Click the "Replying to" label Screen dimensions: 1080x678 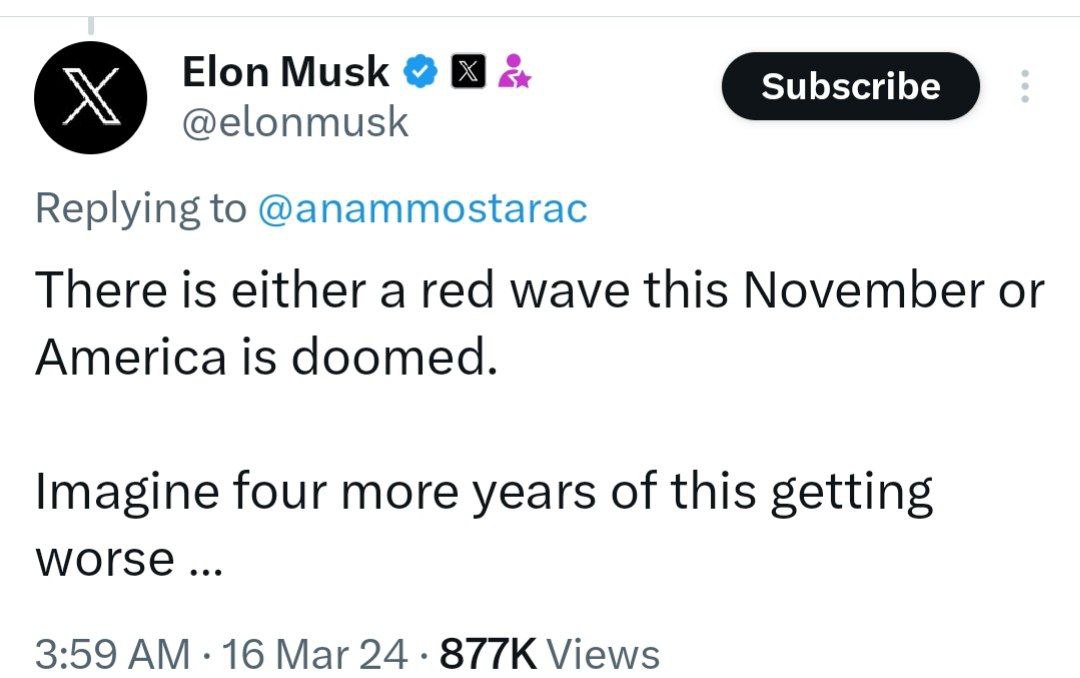pyautogui.click(x=141, y=208)
